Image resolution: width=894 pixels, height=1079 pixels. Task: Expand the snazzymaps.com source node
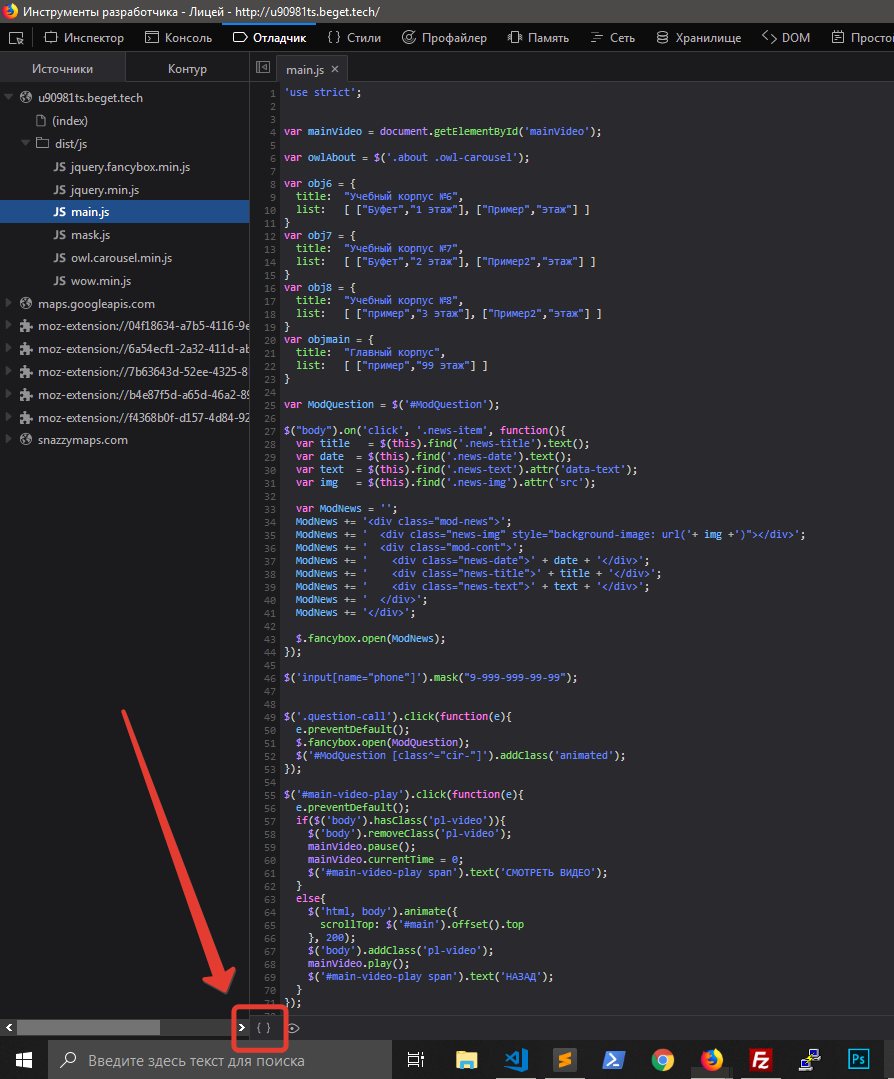[x=10, y=440]
